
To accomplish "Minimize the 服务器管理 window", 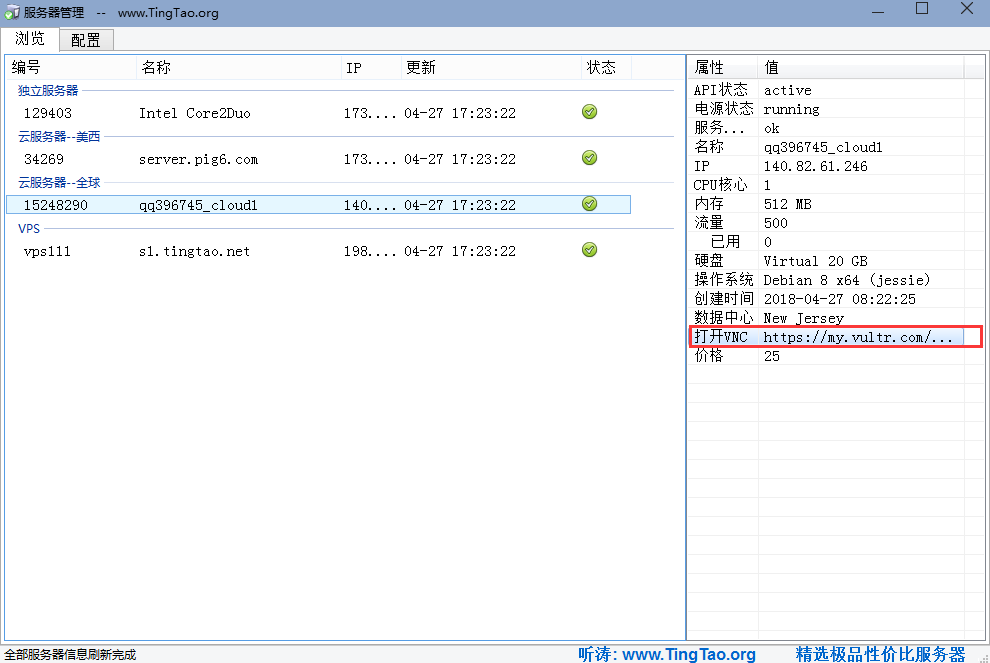I will click(878, 11).
